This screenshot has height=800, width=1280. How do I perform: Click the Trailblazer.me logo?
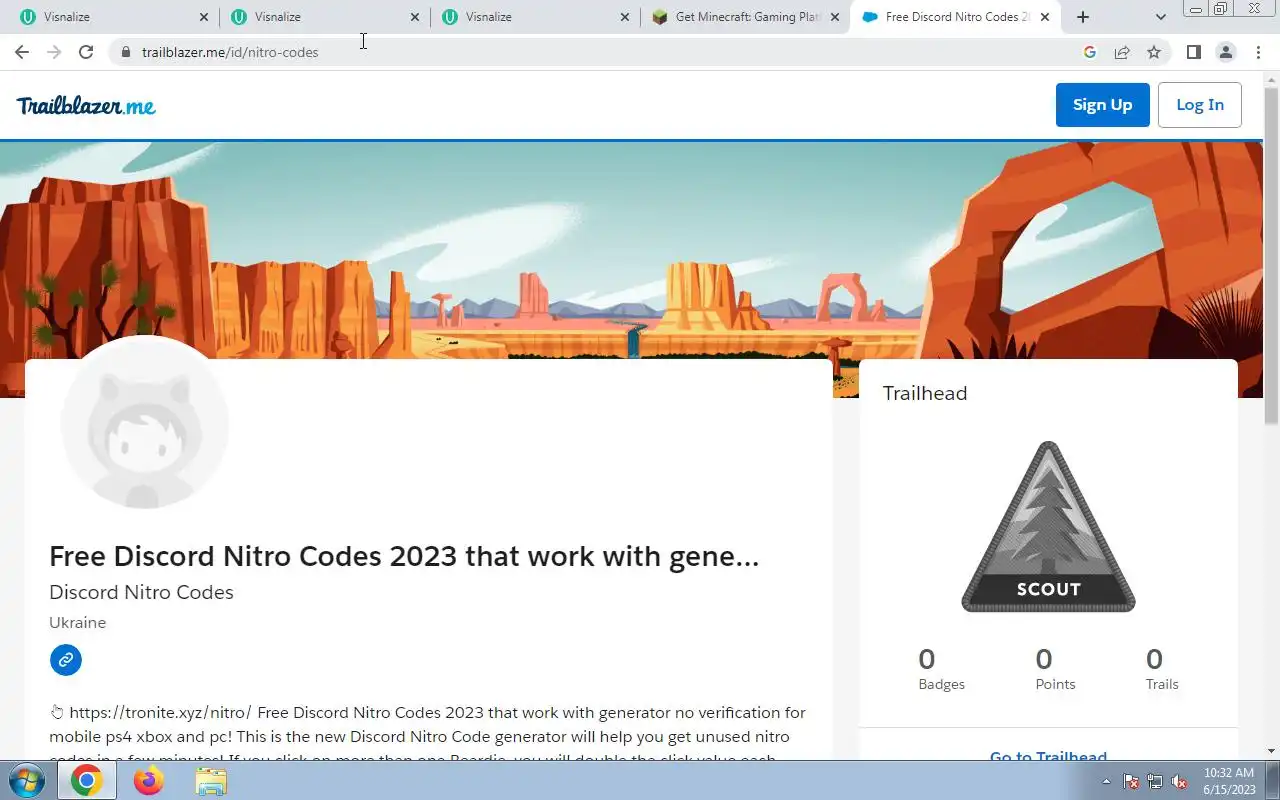tap(86, 105)
